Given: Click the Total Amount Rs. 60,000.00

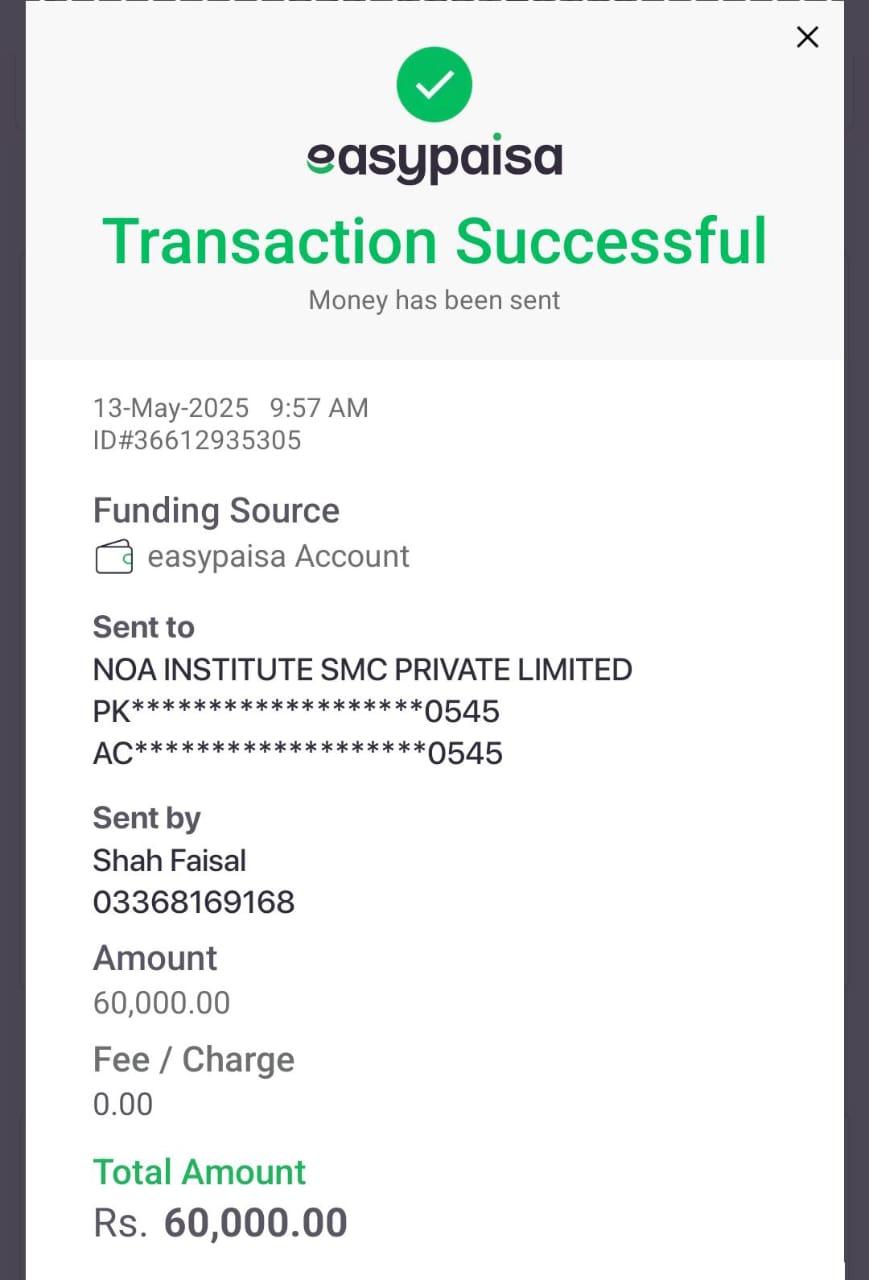Looking at the screenshot, I should tap(220, 1223).
